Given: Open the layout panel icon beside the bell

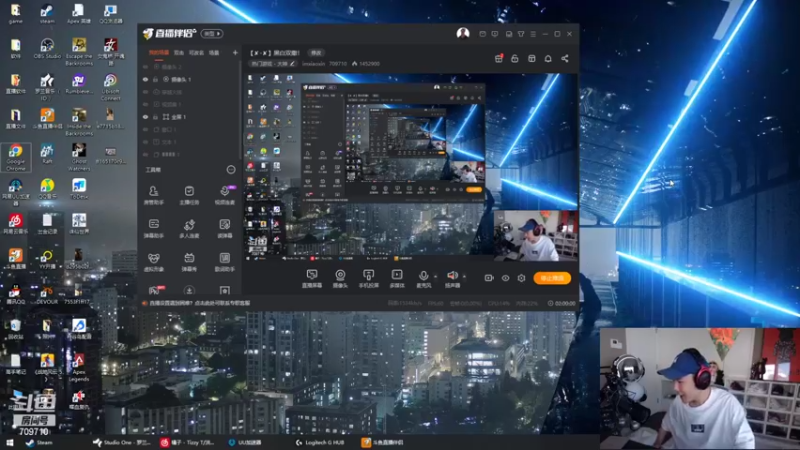Looking at the screenshot, I should (x=532, y=59).
